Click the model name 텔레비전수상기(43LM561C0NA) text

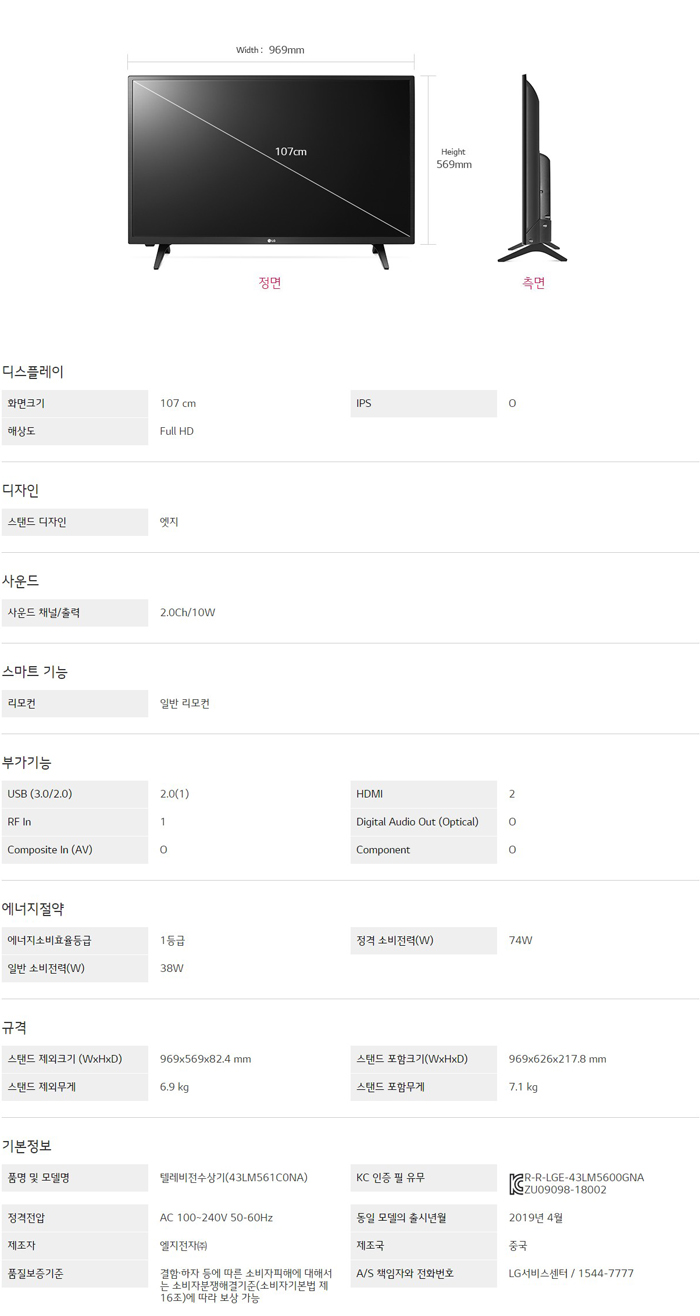coord(234,1178)
